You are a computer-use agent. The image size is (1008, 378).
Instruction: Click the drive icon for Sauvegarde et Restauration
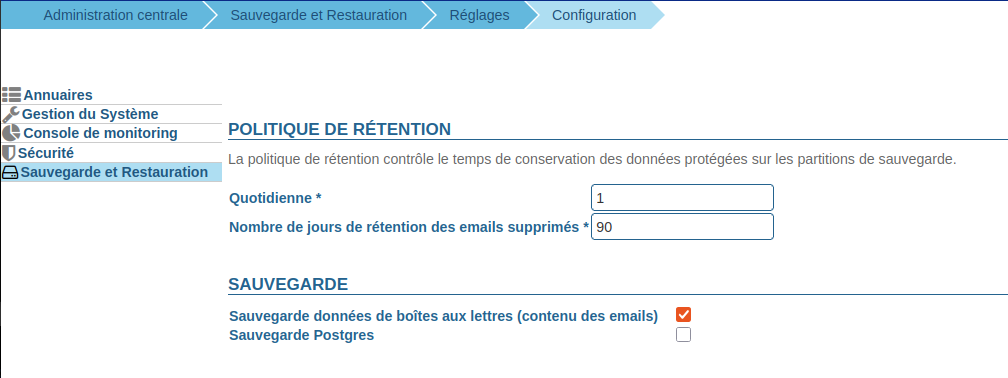coord(10,172)
